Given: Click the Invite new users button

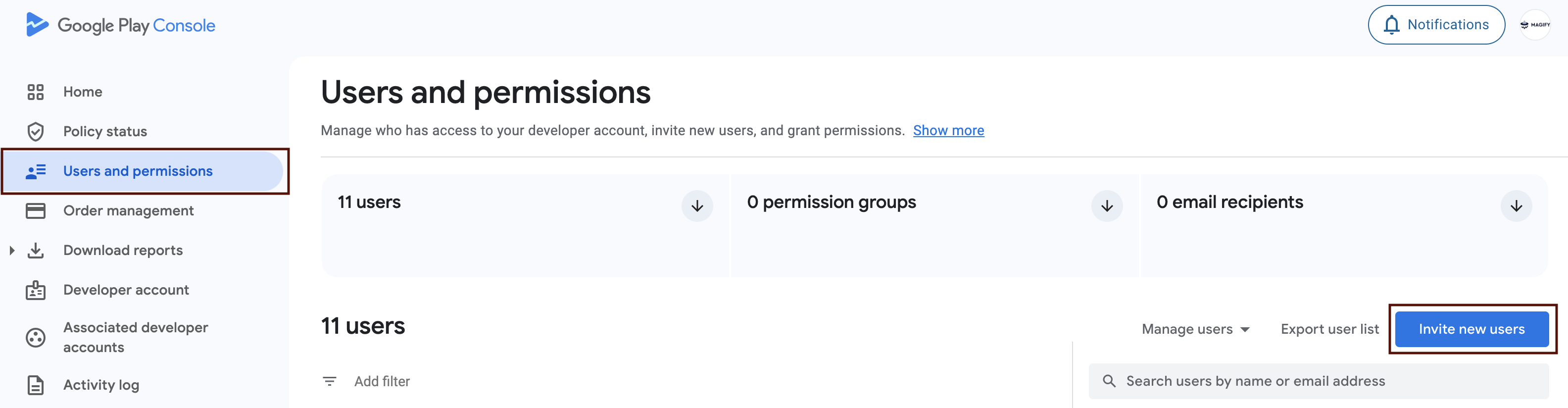Looking at the screenshot, I should [1472, 329].
